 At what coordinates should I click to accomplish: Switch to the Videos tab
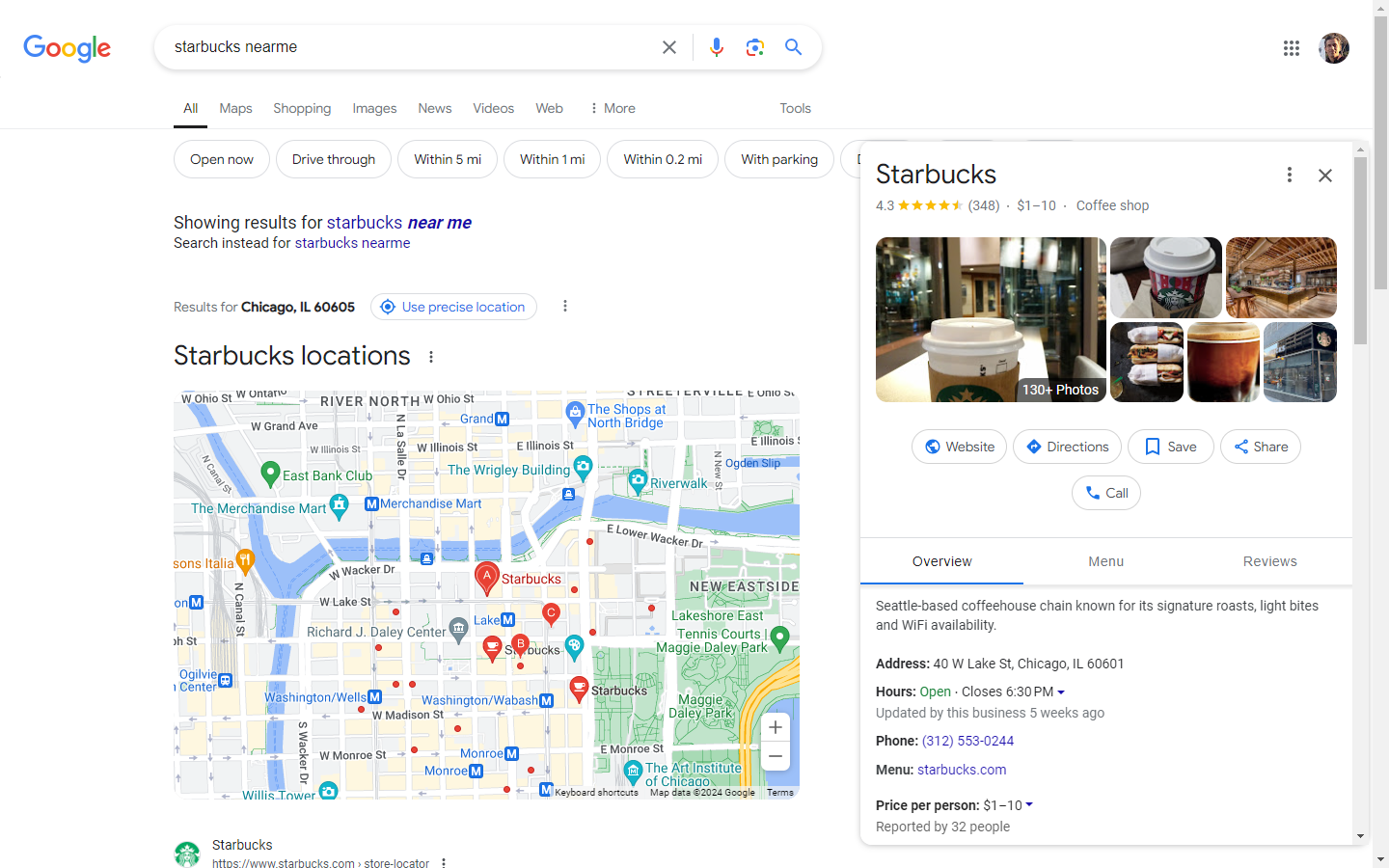(x=493, y=108)
